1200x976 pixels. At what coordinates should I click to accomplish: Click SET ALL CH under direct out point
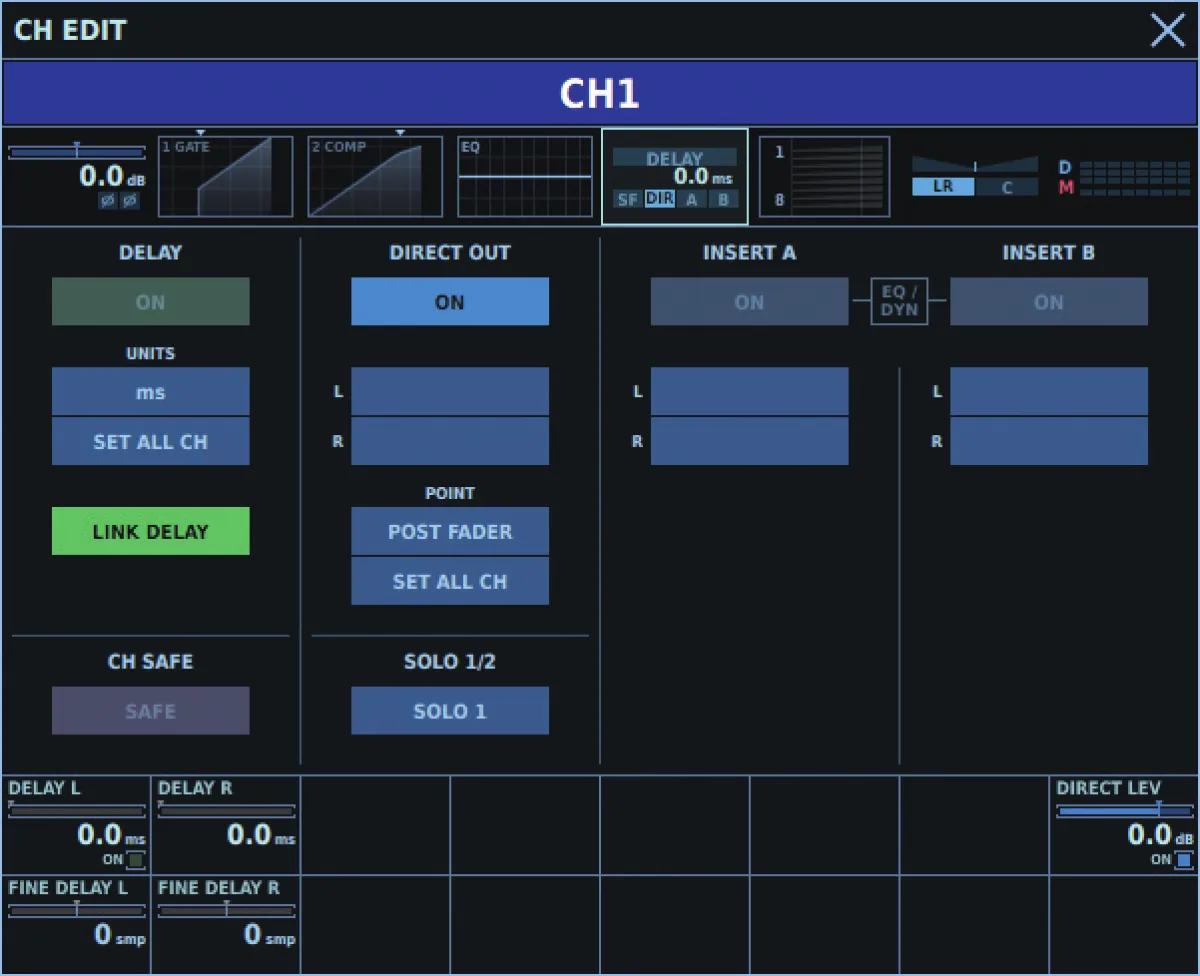450,581
